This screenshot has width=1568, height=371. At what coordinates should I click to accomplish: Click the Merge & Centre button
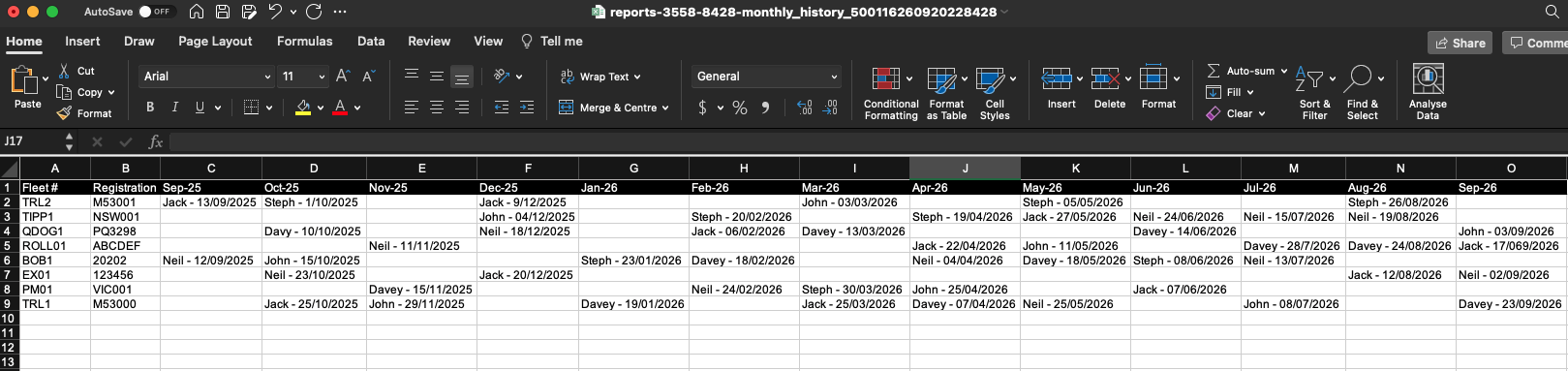coord(614,108)
